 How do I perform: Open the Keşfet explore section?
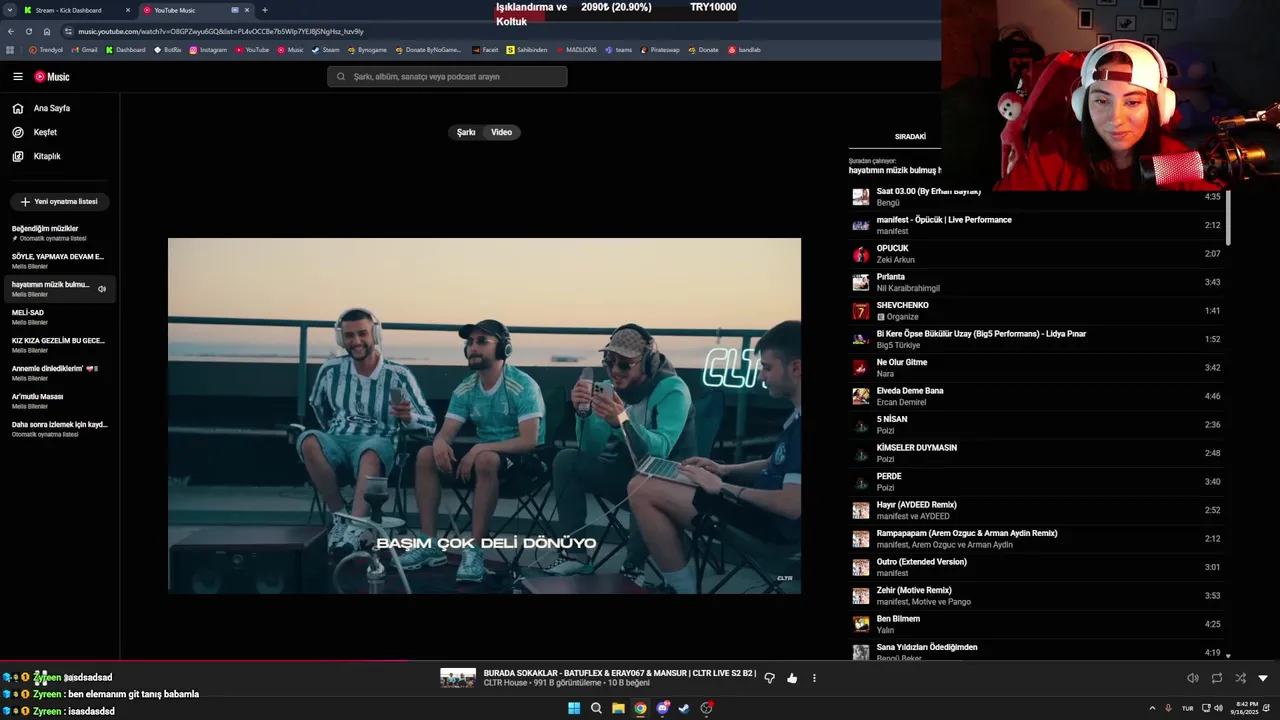coord(45,132)
